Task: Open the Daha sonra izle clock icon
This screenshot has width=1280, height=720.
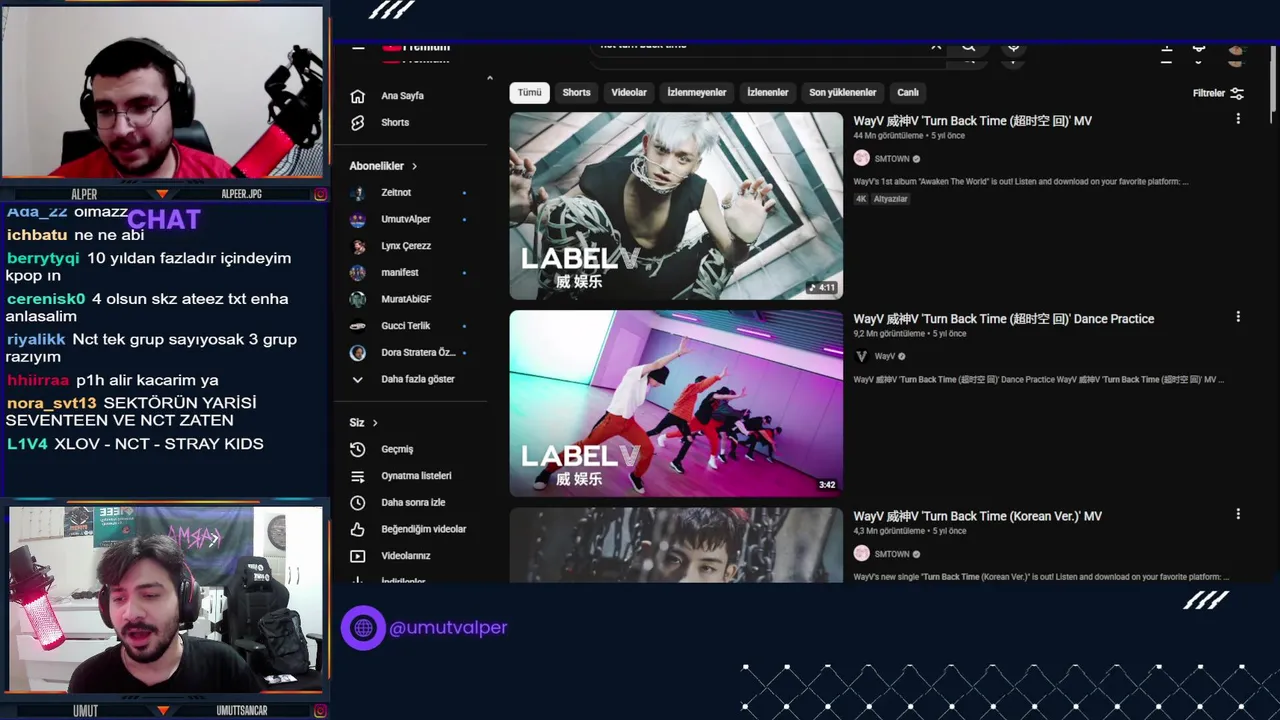Action: [358, 502]
